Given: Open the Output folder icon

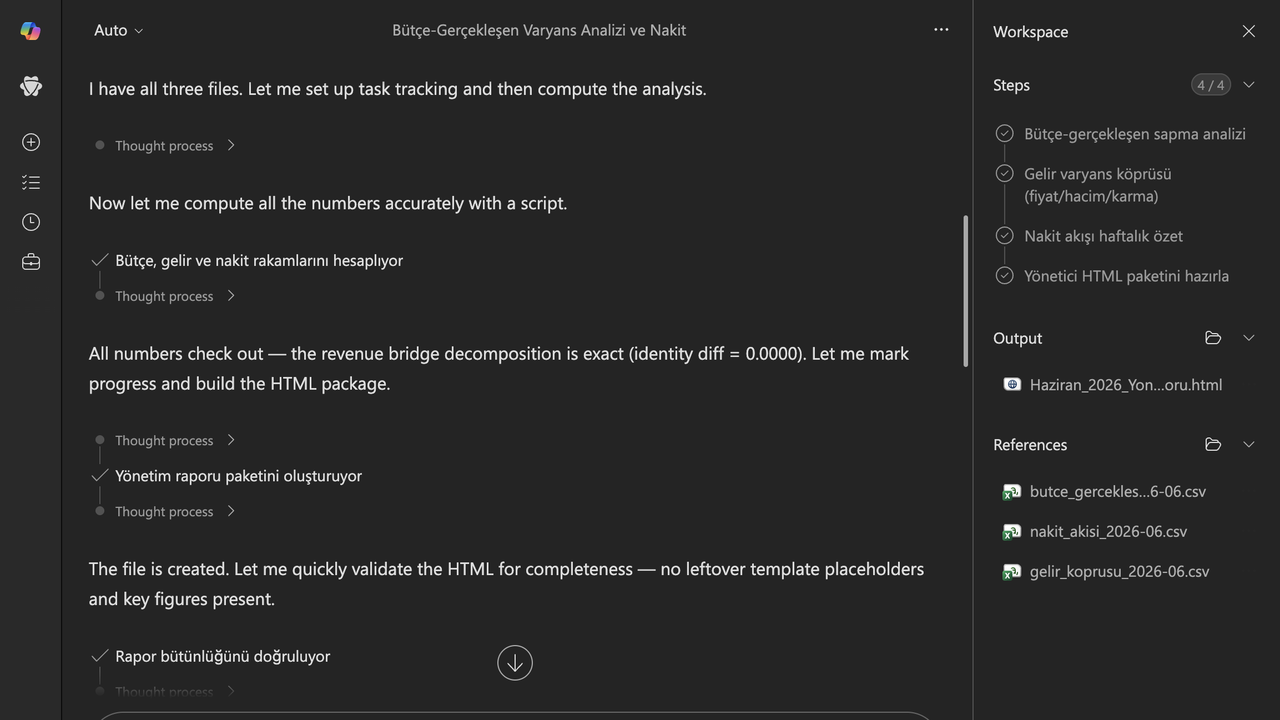Looking at the screenshot, I should pyautogui.click(x=1213, y=338).
